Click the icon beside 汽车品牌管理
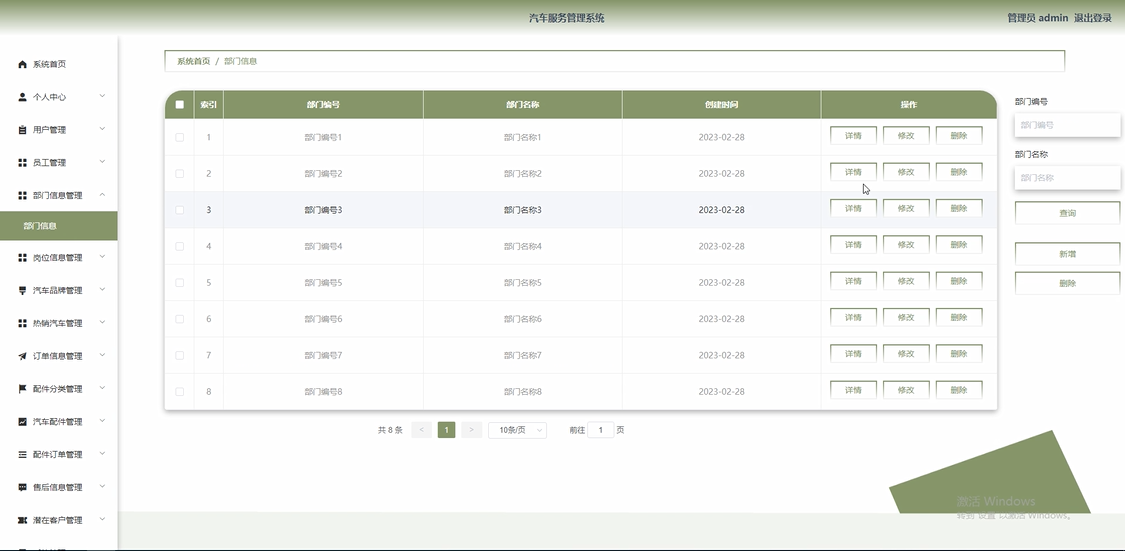Viewport: 1125px width, 551px height. pos(22,291)
